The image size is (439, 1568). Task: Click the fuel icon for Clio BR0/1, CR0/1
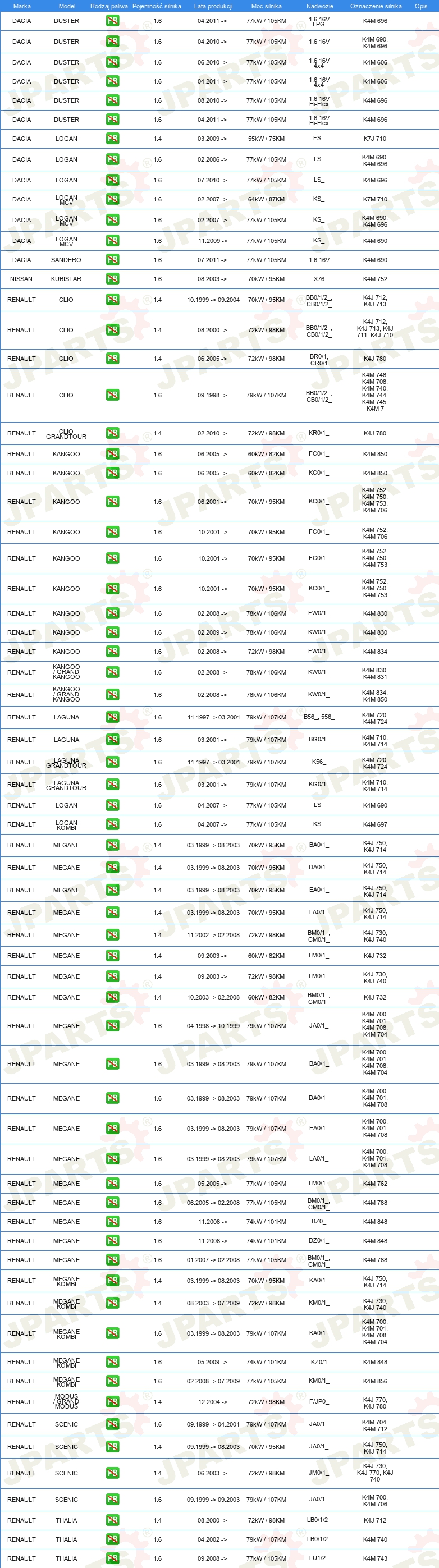pyautogui.click(x=113, y=359)
